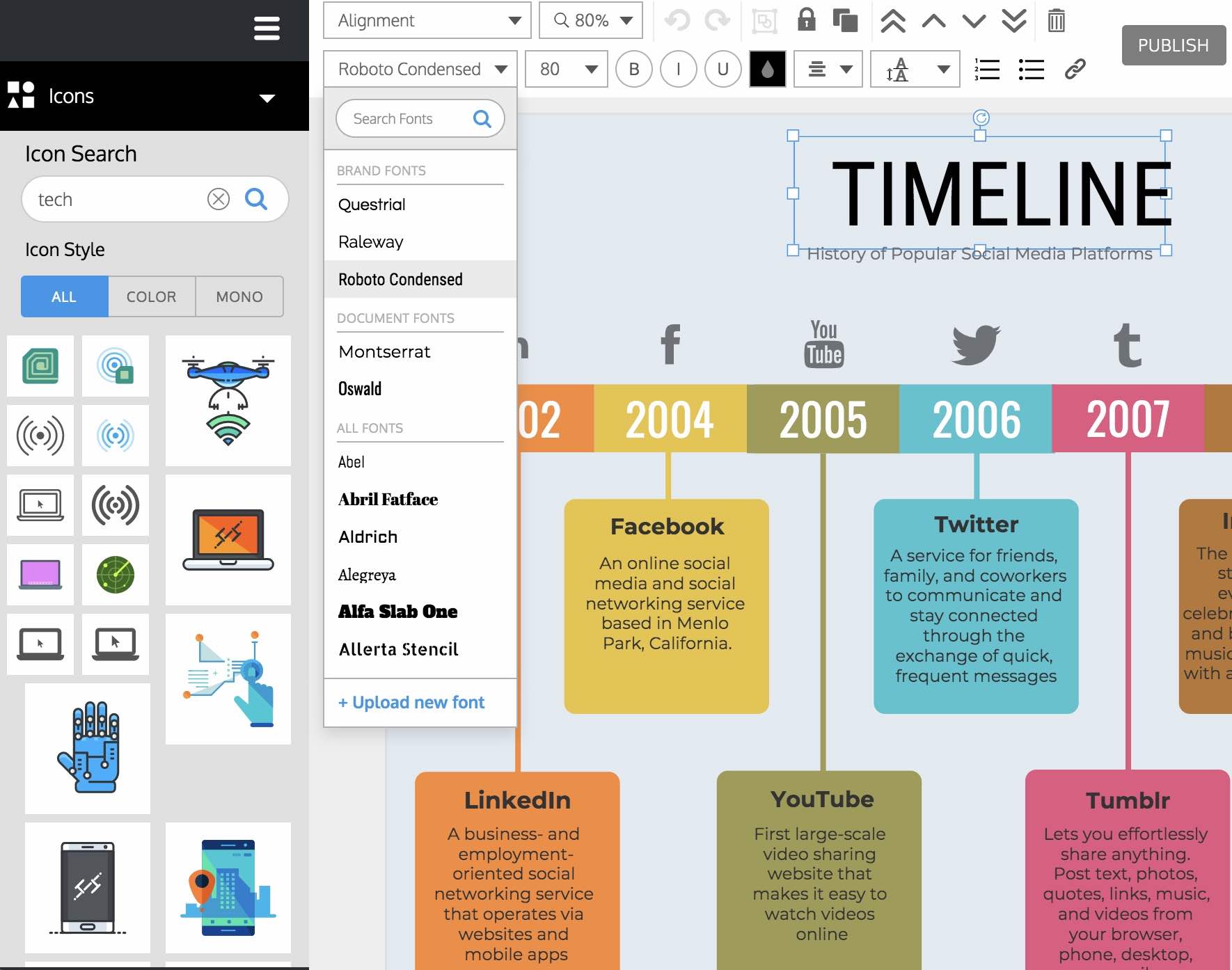Screen dimensions: 1232x970
Task: Open the text alignment dropdown
Action: (x=828, y=69)
